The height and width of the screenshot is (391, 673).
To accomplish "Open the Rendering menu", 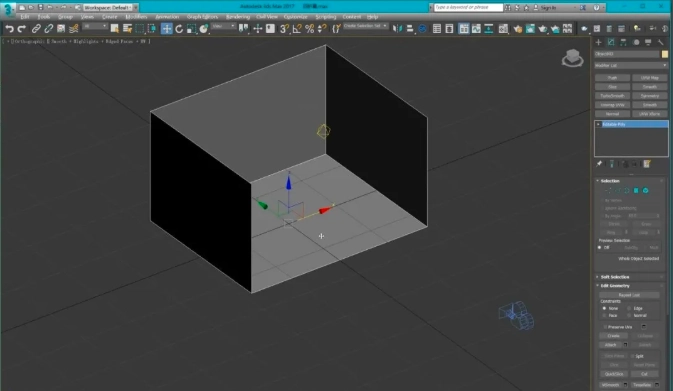I will click(238, 17).
